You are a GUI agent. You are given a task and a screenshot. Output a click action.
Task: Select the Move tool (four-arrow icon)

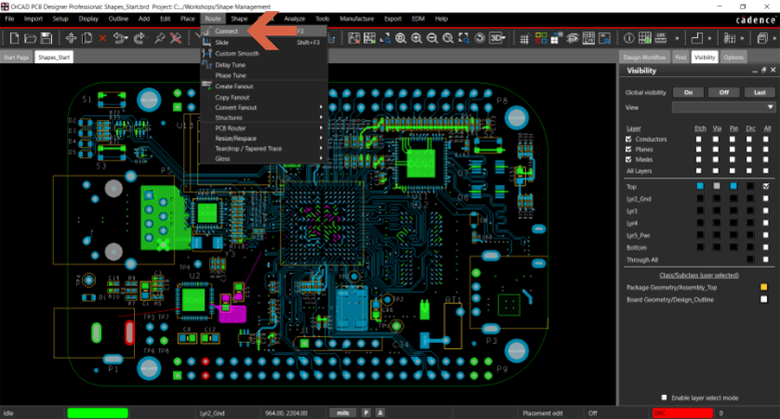(x=71, y=38)
